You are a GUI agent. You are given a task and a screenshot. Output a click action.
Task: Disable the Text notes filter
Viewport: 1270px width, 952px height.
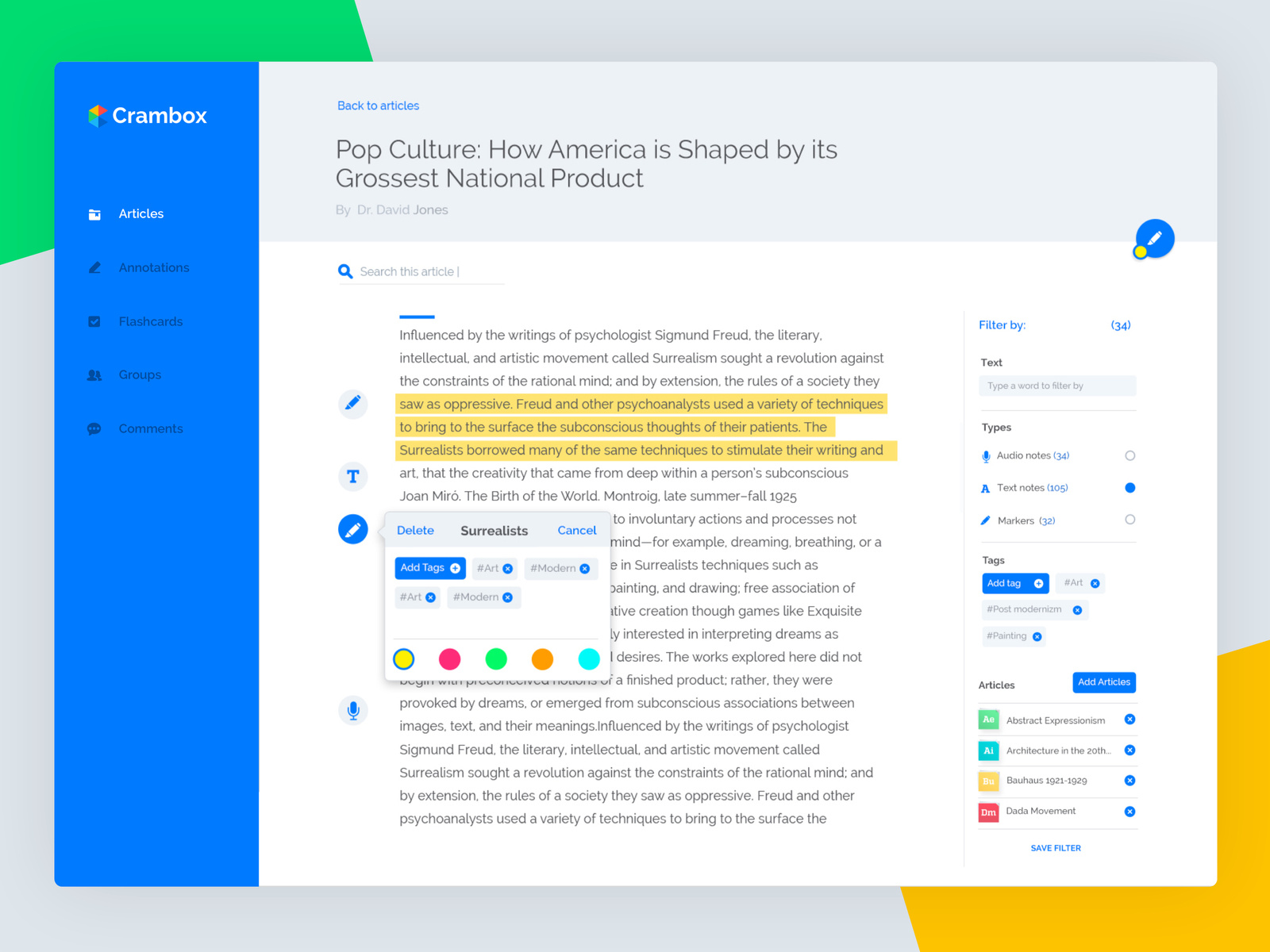[1130, 487]
